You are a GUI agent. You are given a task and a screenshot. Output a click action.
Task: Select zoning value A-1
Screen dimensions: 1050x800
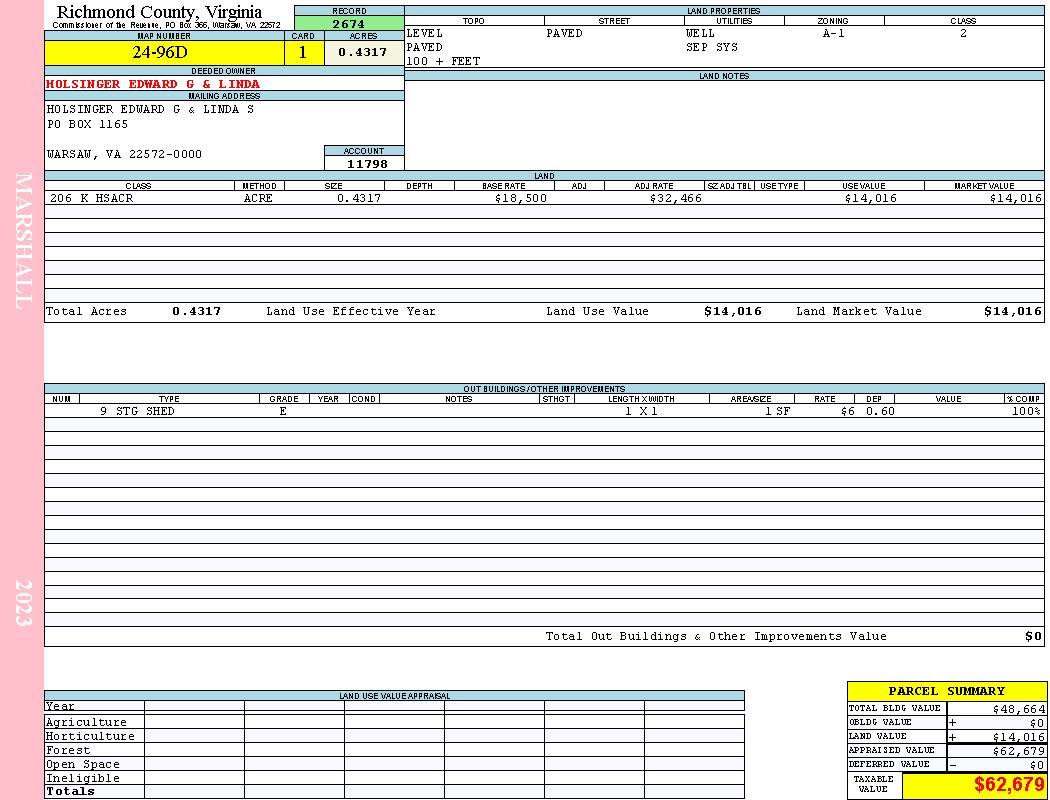[834, 33]
